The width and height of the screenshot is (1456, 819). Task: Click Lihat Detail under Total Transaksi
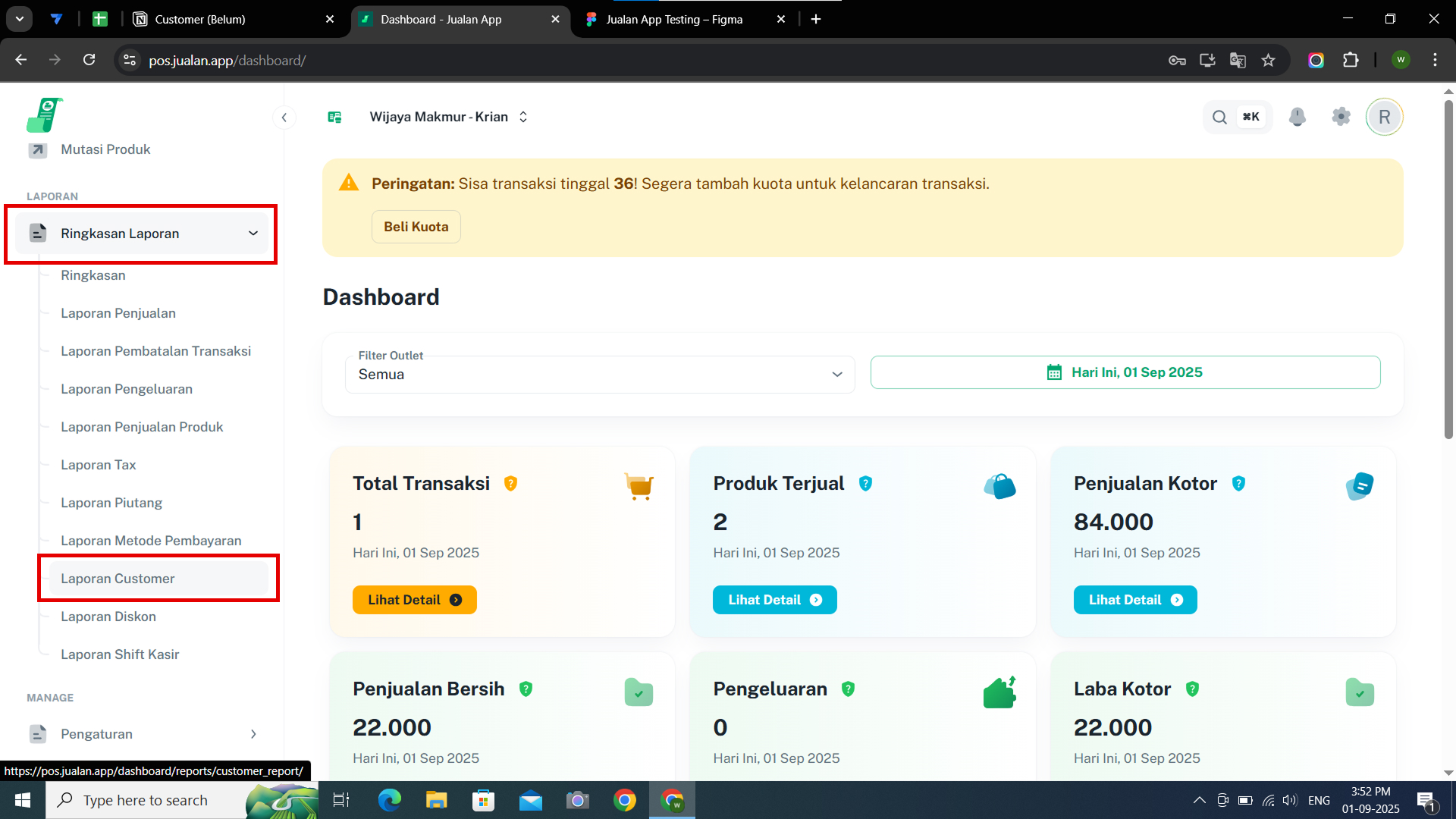[x=414, y=600]
